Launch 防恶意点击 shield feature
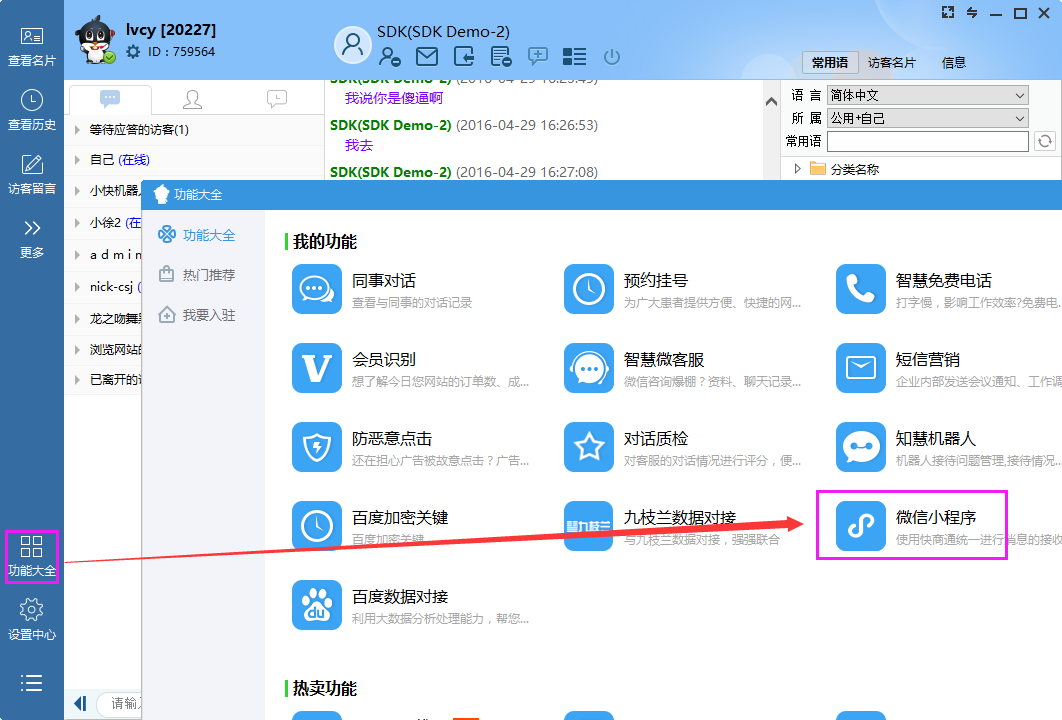The height and width of the screenshot is (720, 1062). 317,447
